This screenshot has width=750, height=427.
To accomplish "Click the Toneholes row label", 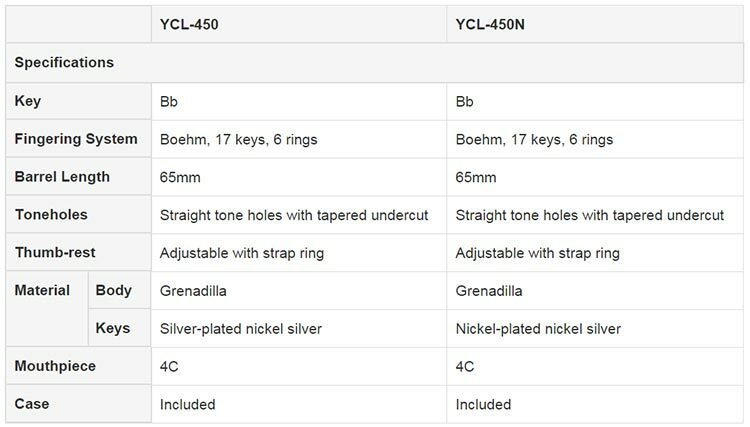I will (52, 215).
